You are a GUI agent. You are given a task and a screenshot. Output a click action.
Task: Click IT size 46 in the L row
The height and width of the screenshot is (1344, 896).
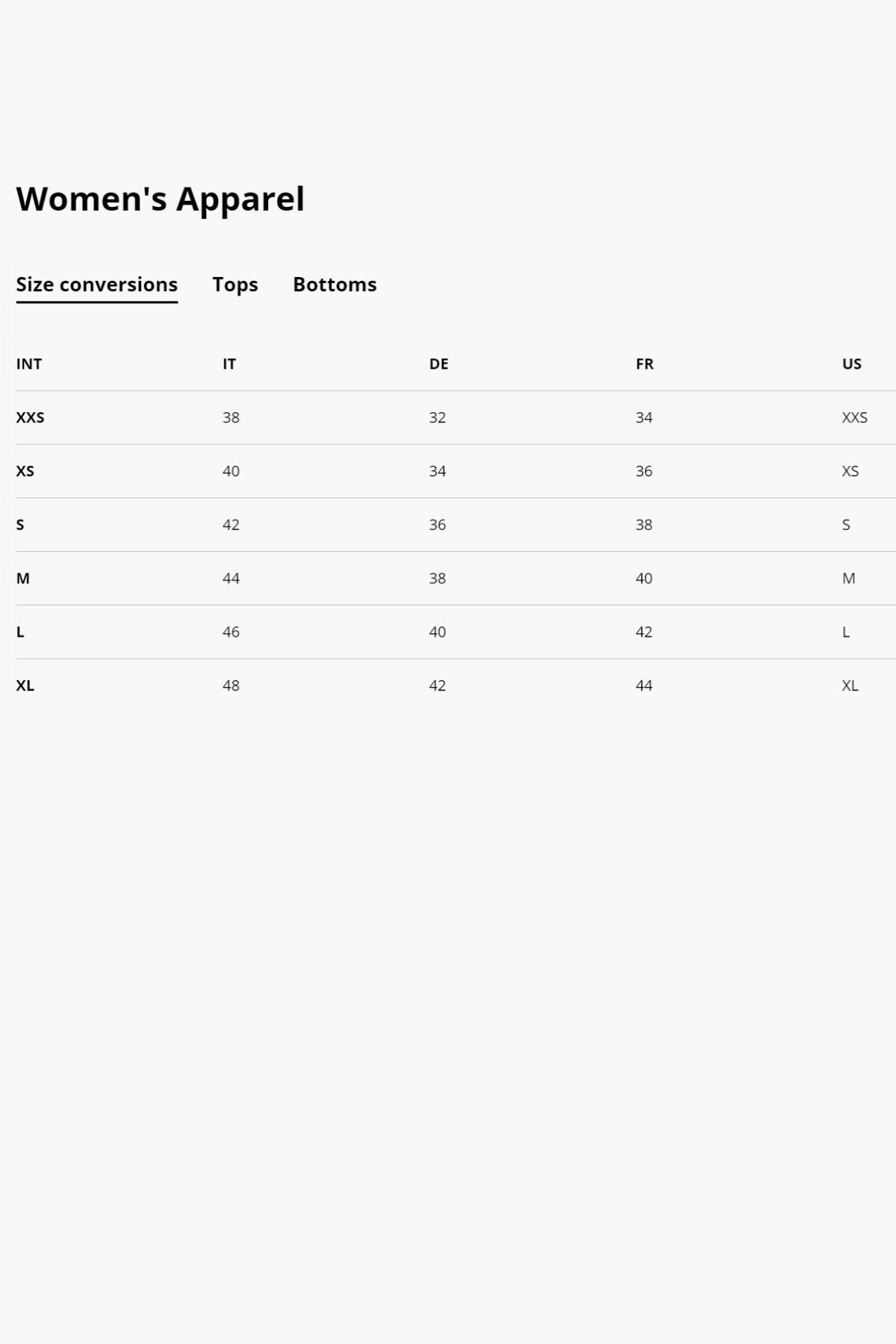click(x=231, y=632)
